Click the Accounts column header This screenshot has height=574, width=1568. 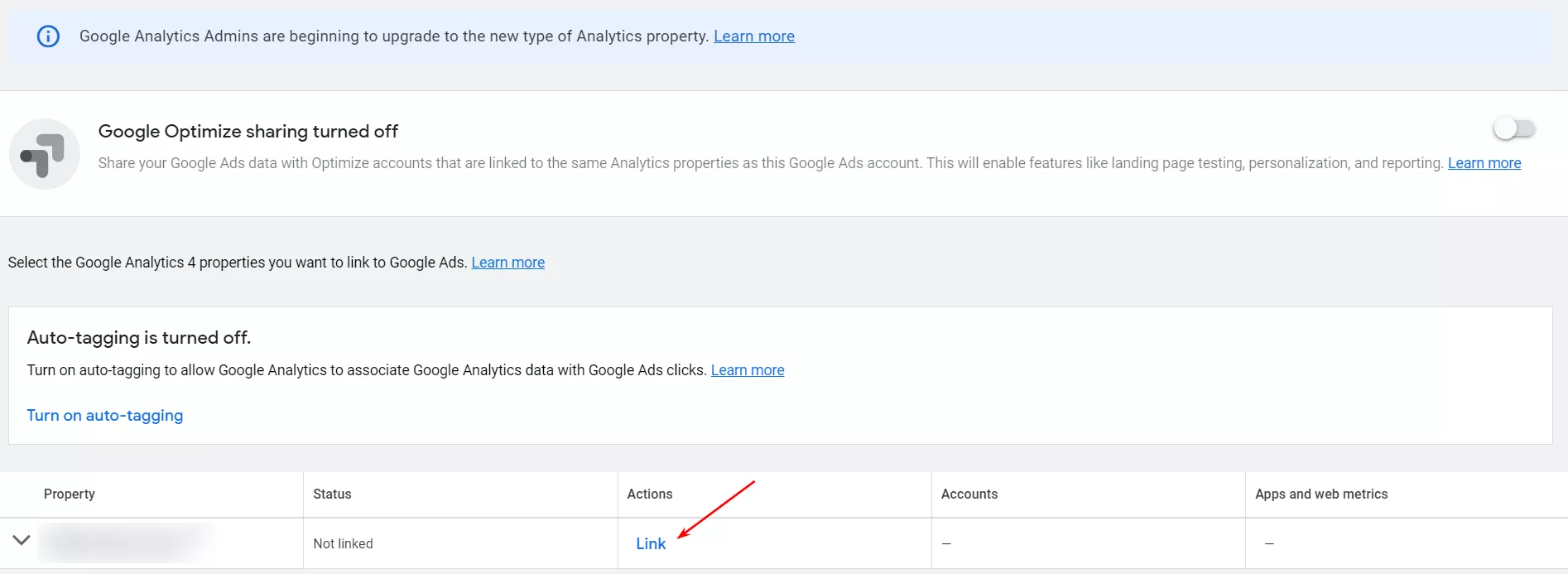[x=969, y=494]
